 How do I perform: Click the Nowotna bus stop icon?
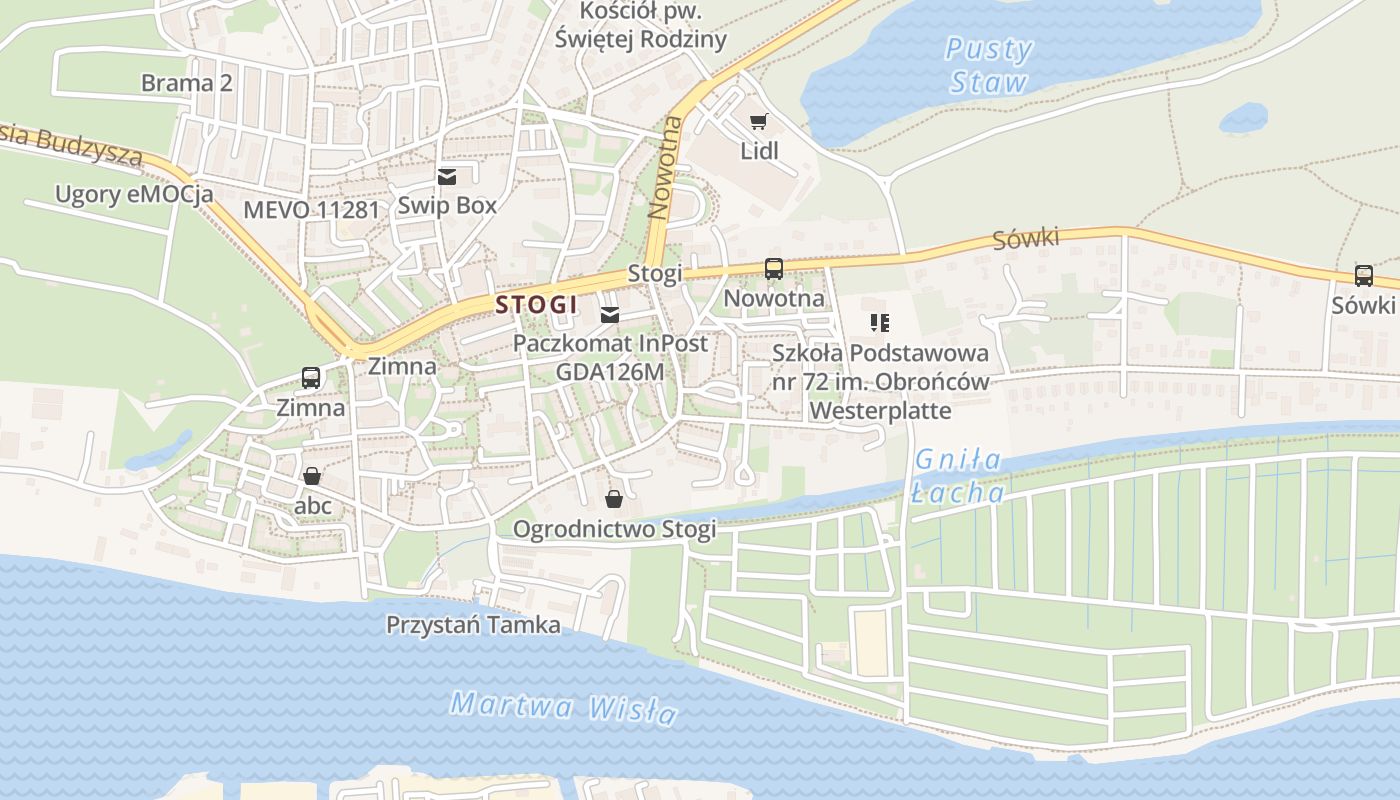773,268
